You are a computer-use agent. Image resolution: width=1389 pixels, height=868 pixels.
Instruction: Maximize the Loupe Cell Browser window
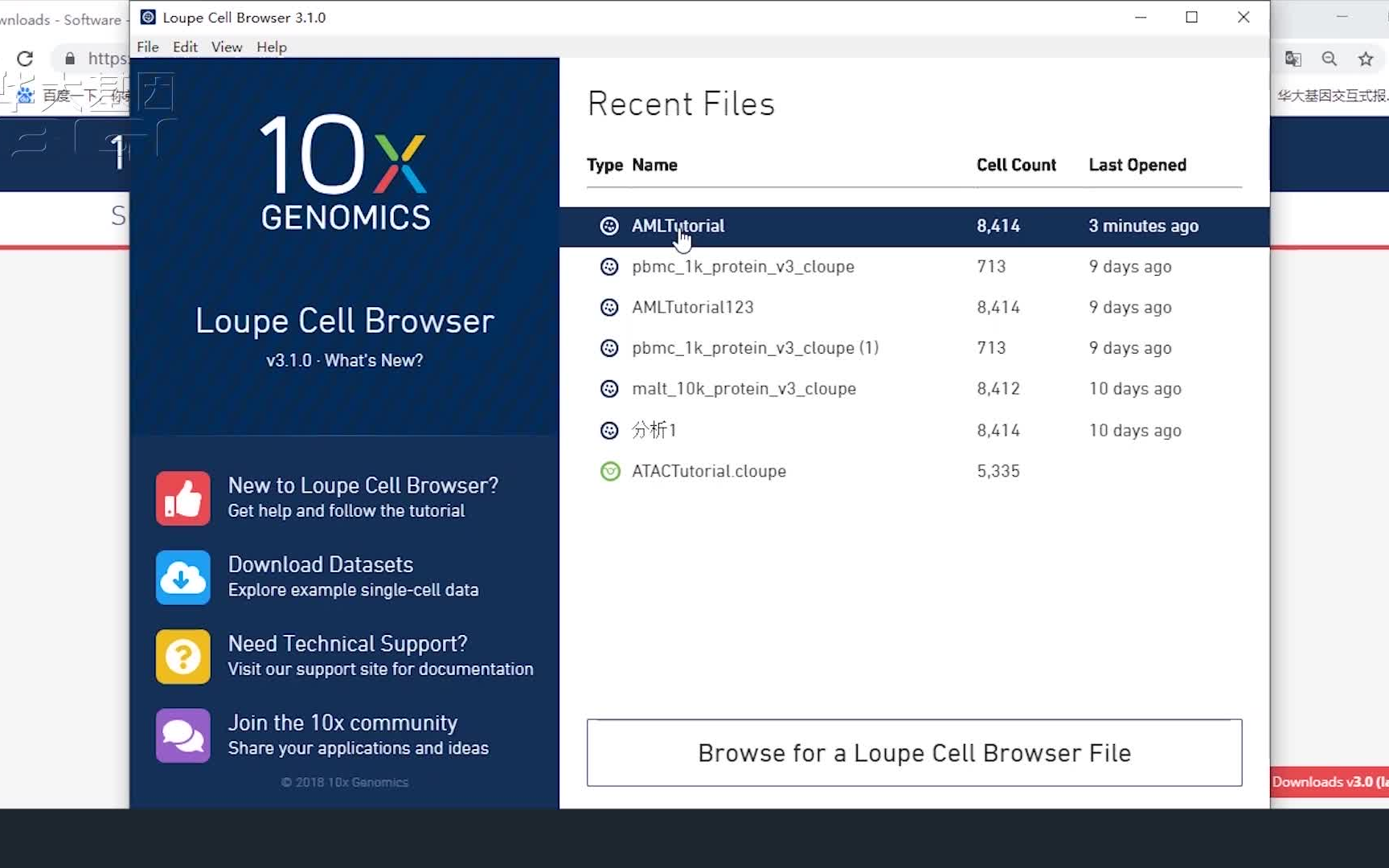coord(1192,17)
